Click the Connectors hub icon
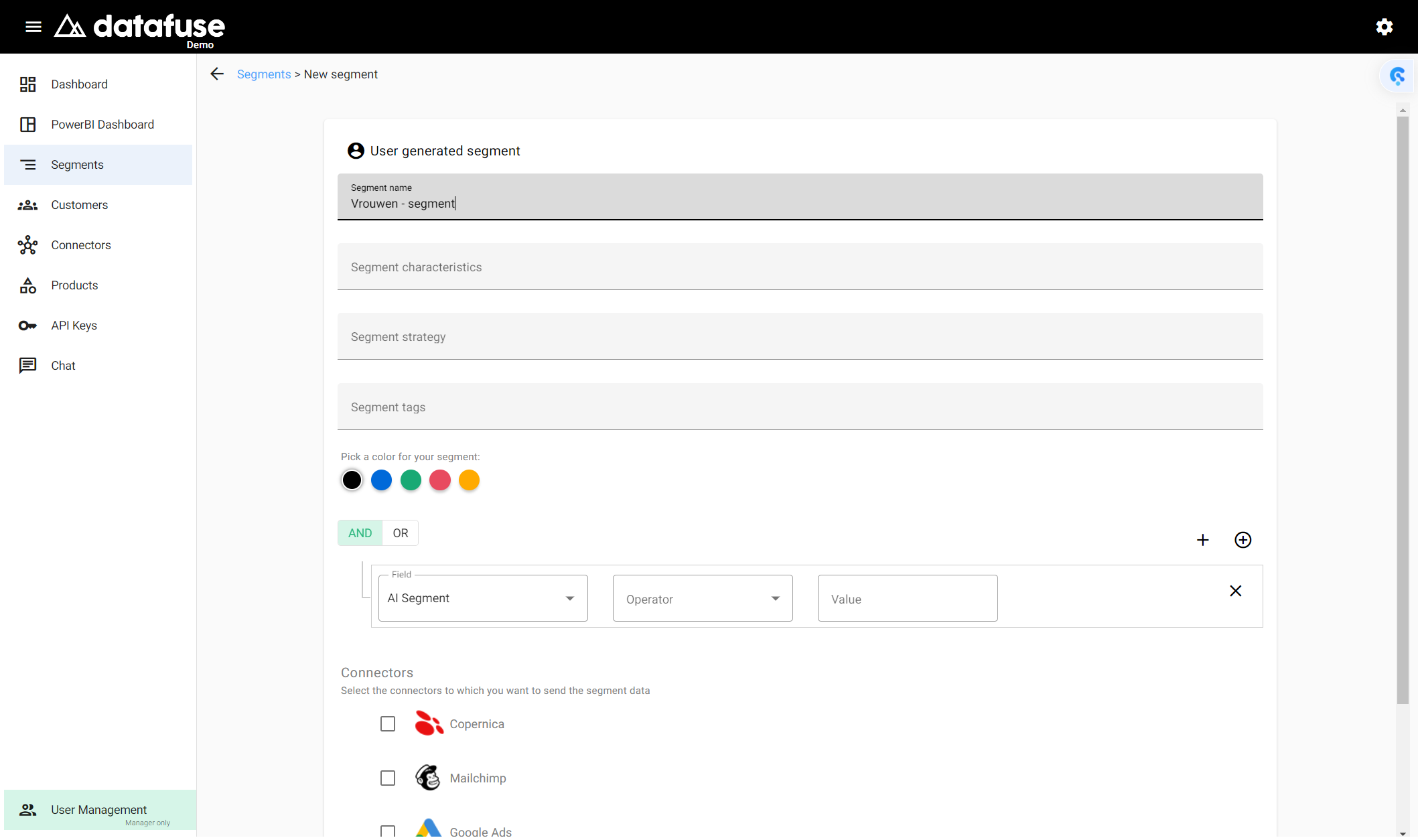 (27, 245)
